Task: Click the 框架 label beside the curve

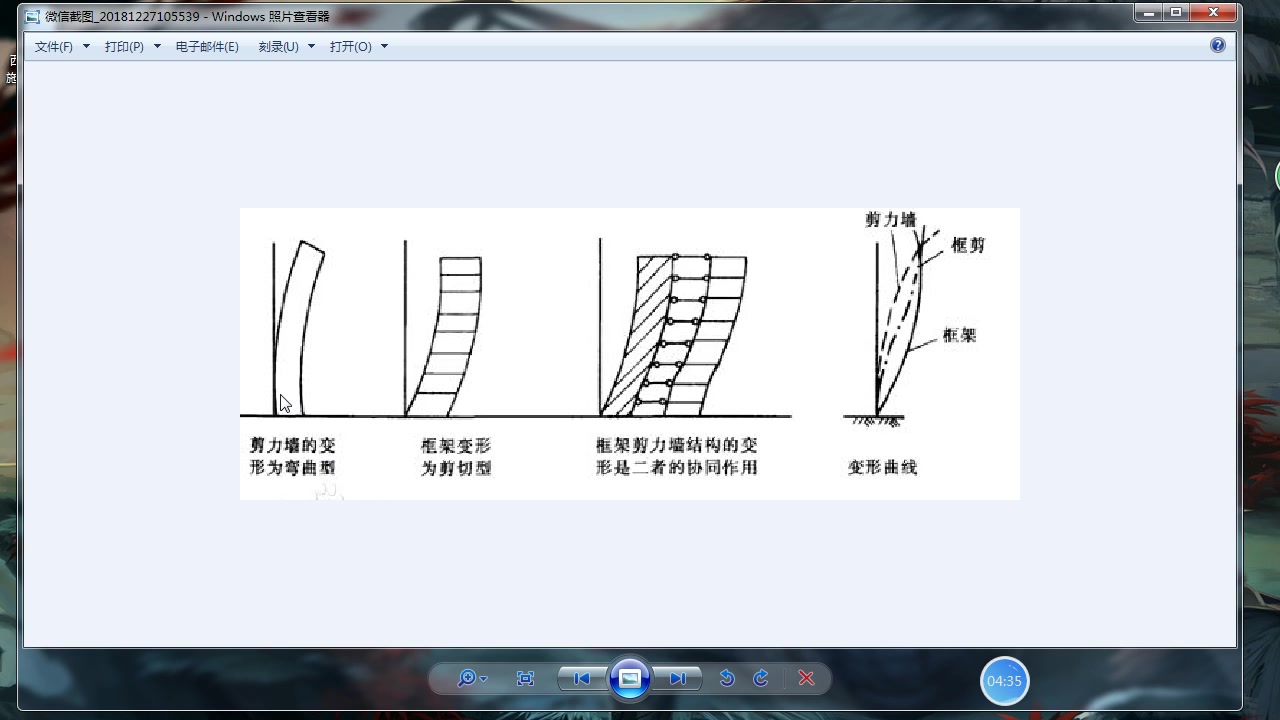Action: click(x=960, y=335)
